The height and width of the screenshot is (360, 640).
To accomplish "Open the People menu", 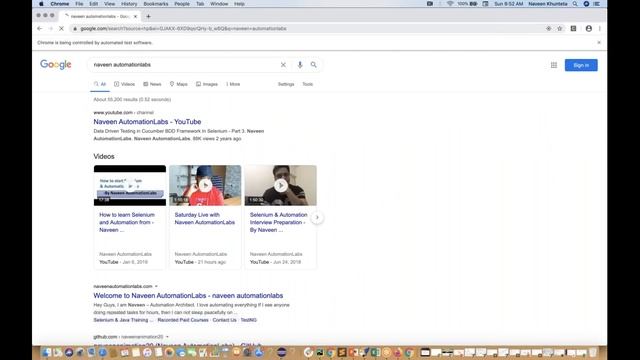I will pos(182,4).
